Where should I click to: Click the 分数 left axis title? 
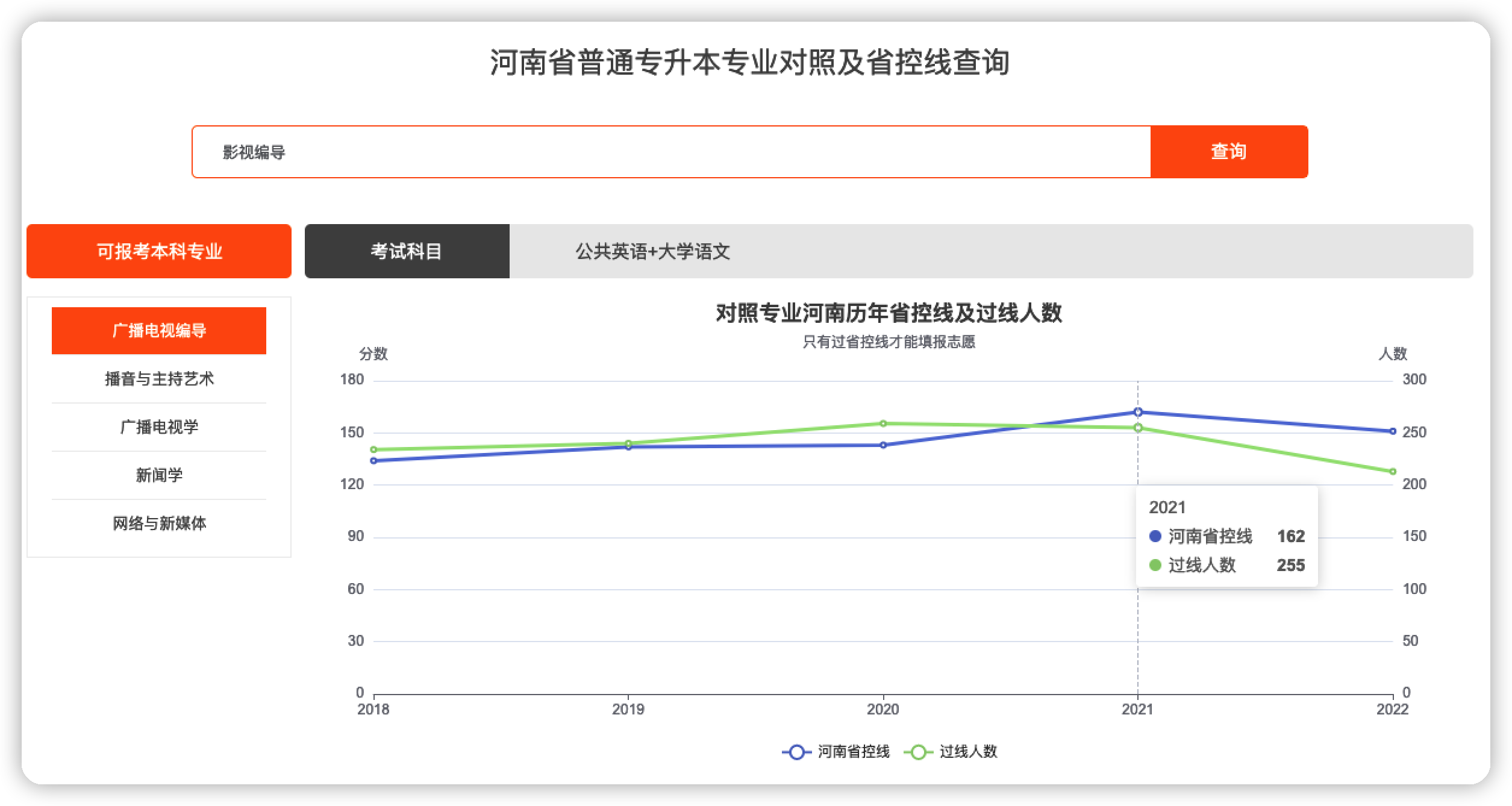coord(373,354)
